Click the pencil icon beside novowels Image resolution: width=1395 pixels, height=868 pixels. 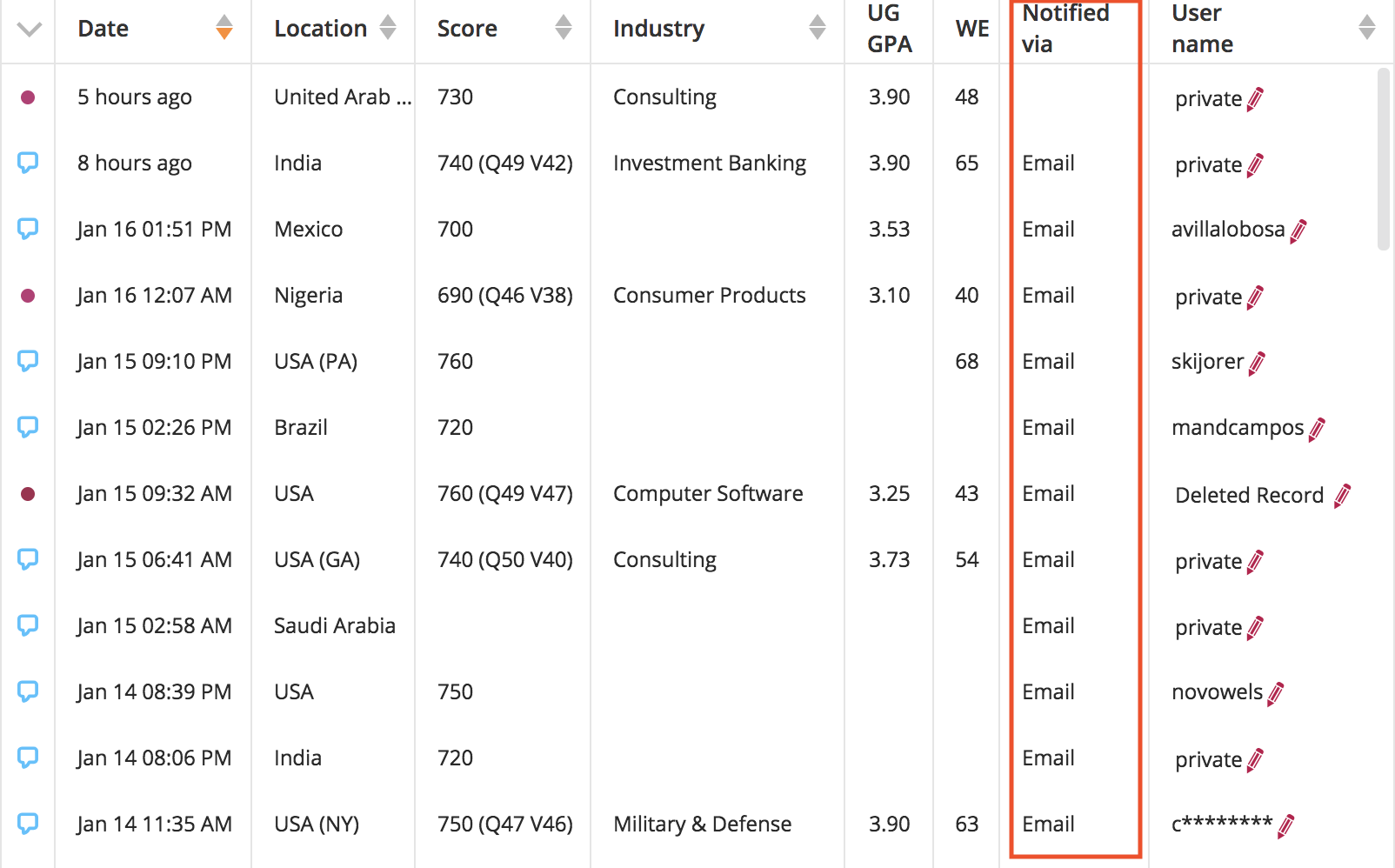(x=1276, y=693)
